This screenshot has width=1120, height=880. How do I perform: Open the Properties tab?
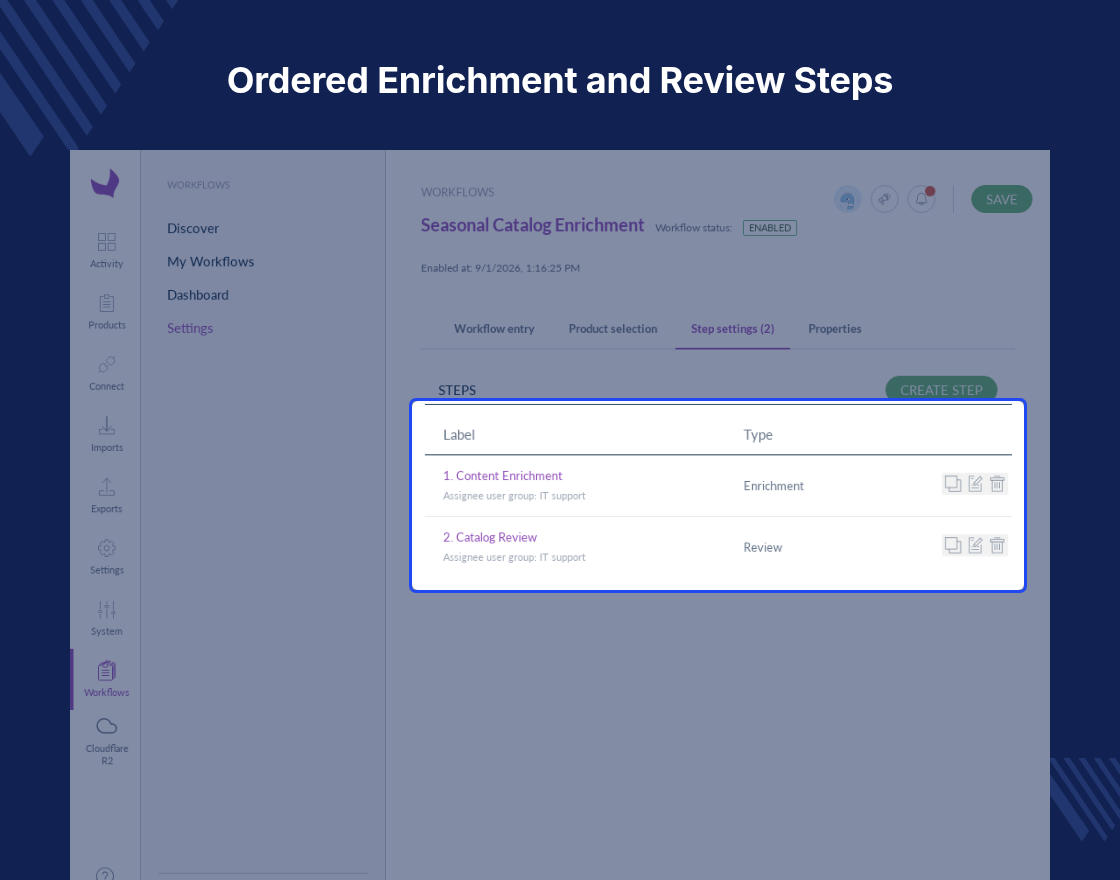pyautogui.click(x=834, y=329)
